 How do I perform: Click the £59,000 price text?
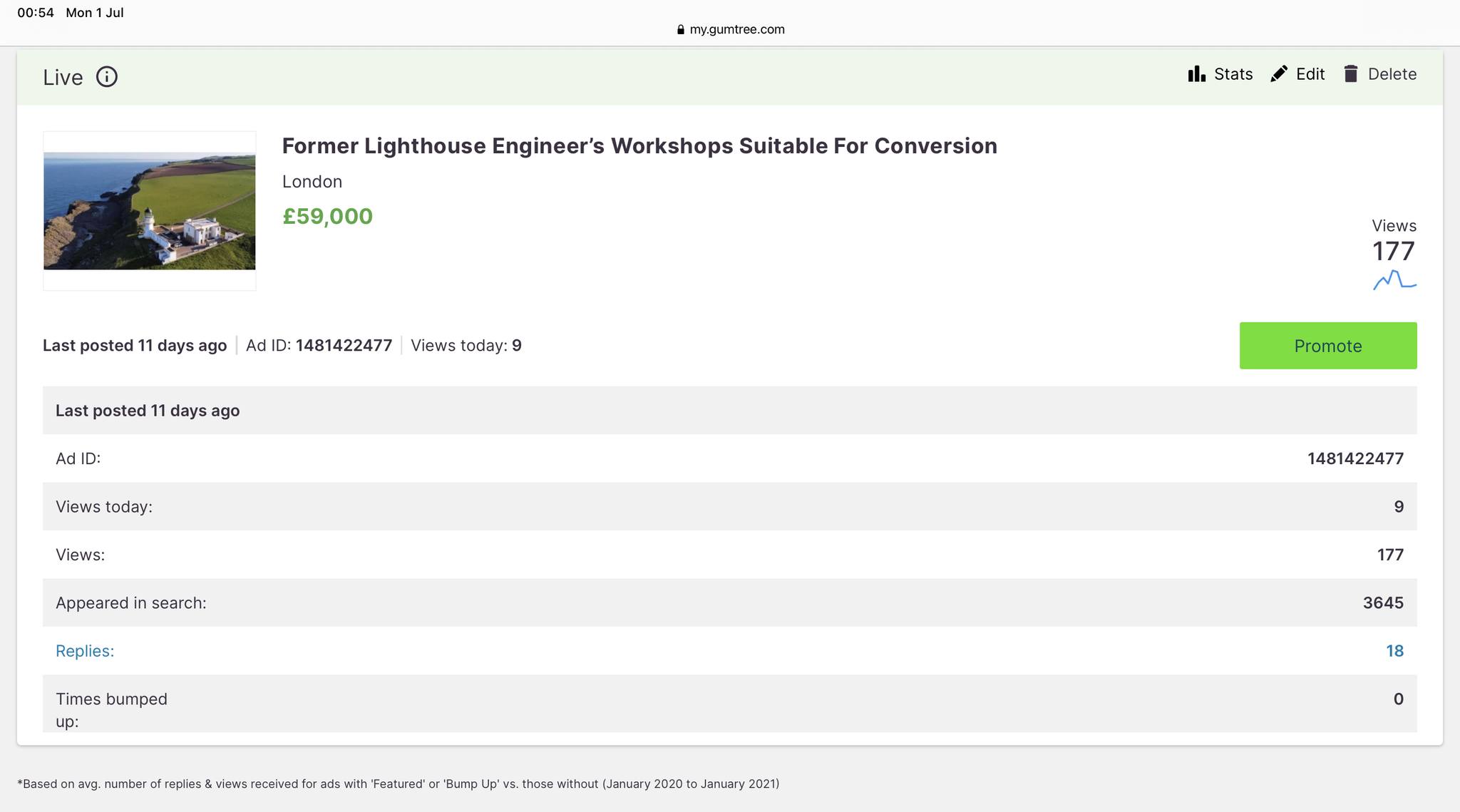327,217
